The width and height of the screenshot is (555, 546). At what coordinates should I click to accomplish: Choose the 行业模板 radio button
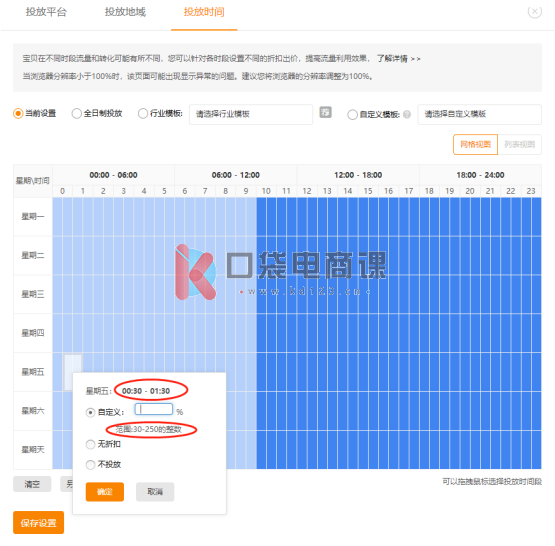click(143, 114)
